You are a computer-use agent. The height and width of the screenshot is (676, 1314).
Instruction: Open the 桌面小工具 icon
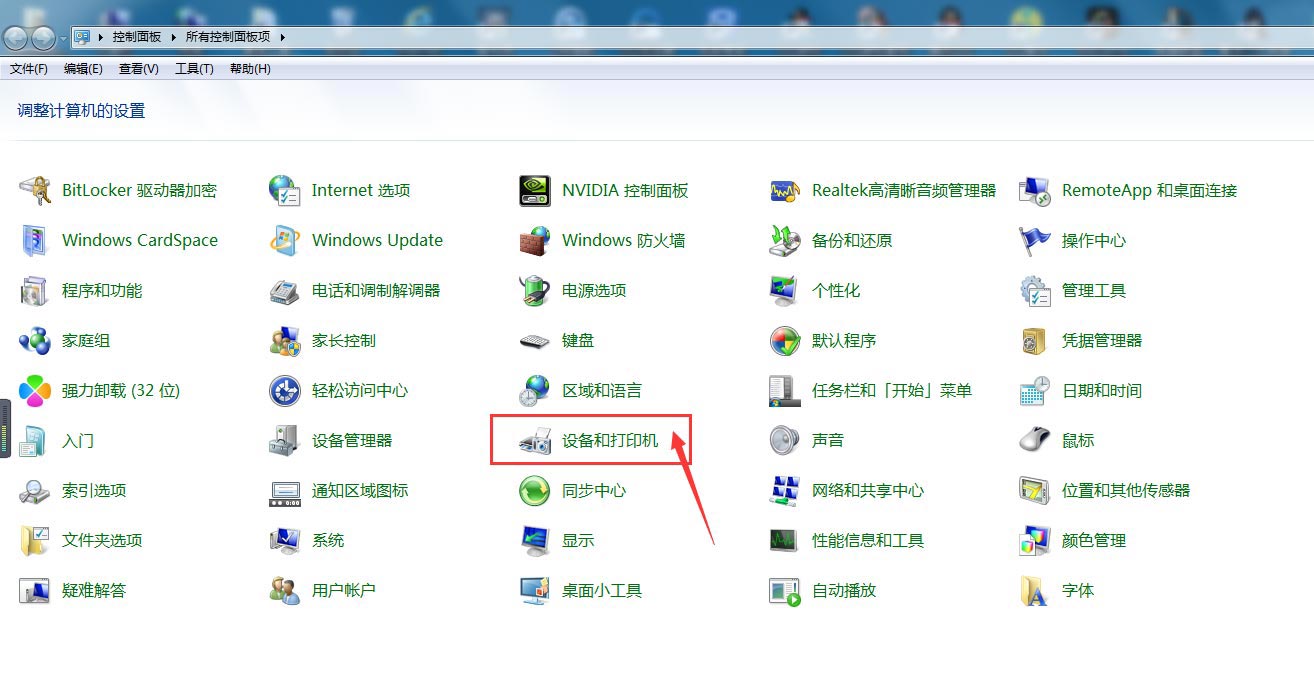tap(535, 590)
